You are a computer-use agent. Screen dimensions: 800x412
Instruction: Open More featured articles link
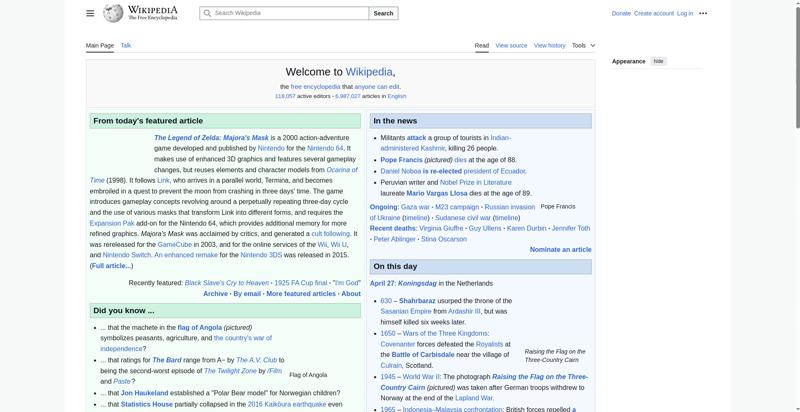coord(301,294)
